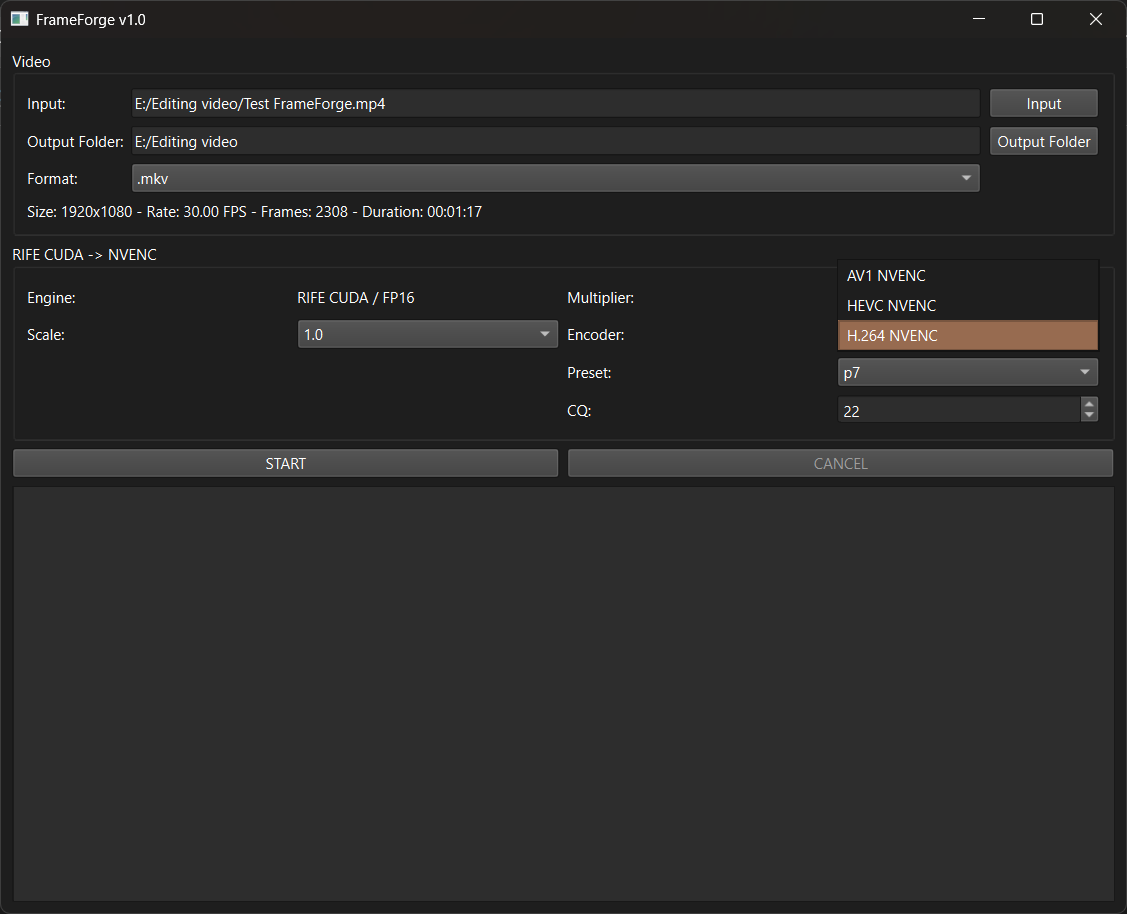Select H.264 NVENC from encoder list
This screenshot has height=914, width=1127.
(967, 336)
